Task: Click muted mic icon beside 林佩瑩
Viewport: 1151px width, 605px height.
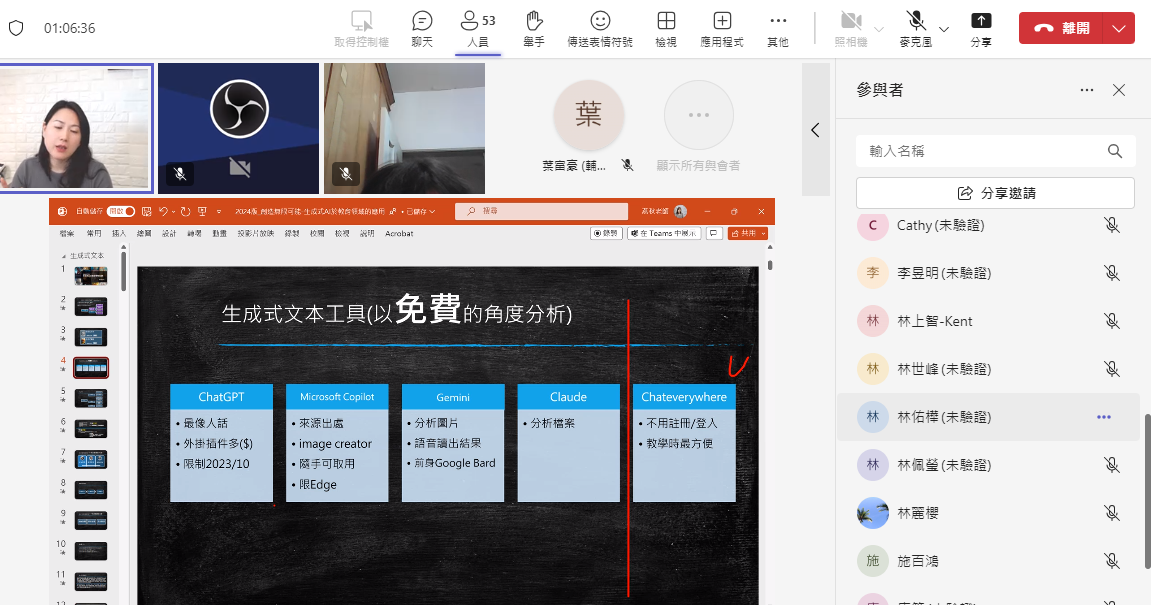Action: (x=1112, y=465)
